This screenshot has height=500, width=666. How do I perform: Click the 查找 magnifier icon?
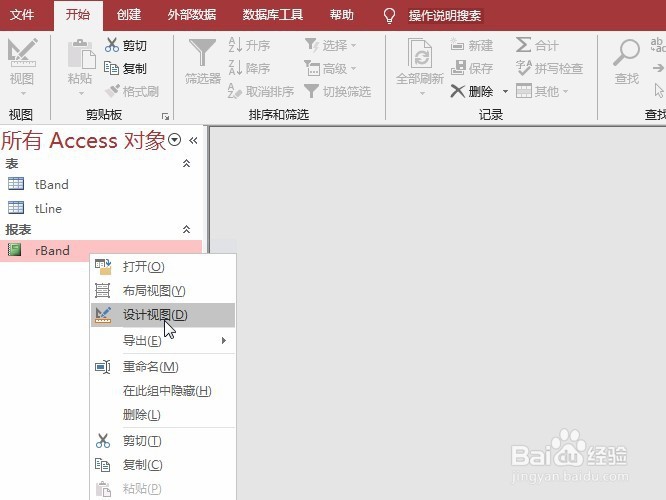point(626,53)
